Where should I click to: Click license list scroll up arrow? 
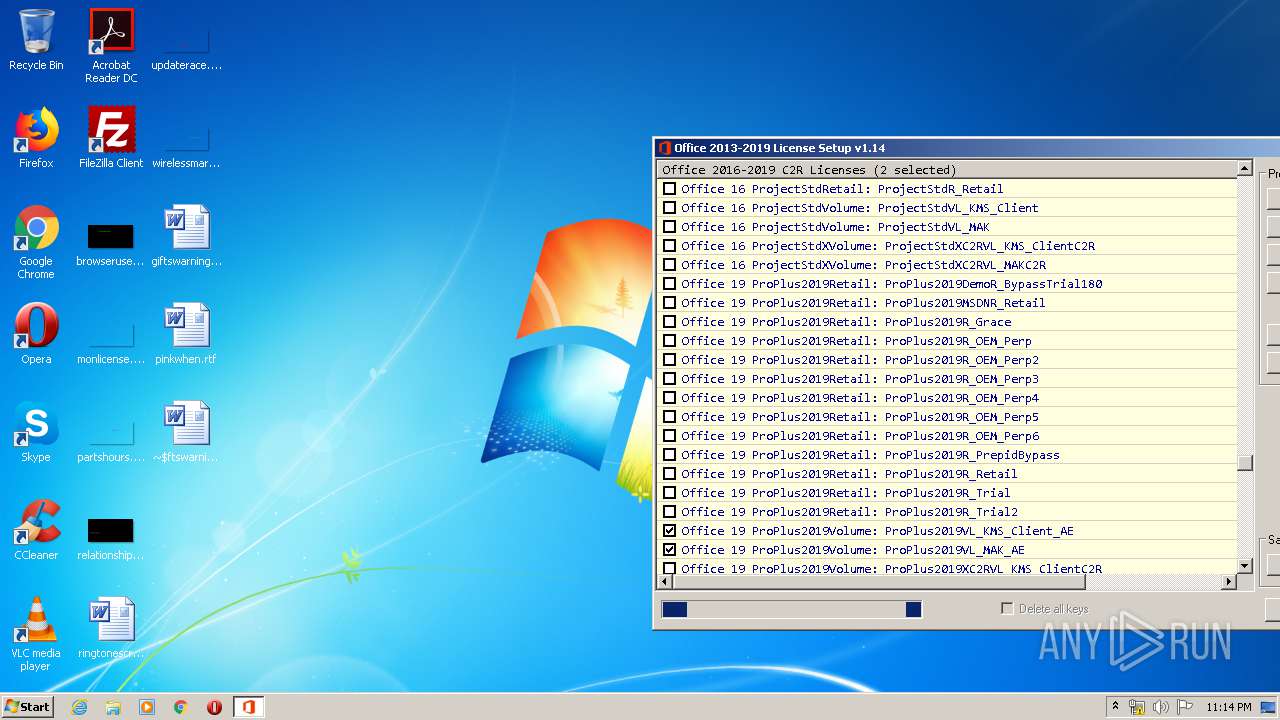point(1245,168)
